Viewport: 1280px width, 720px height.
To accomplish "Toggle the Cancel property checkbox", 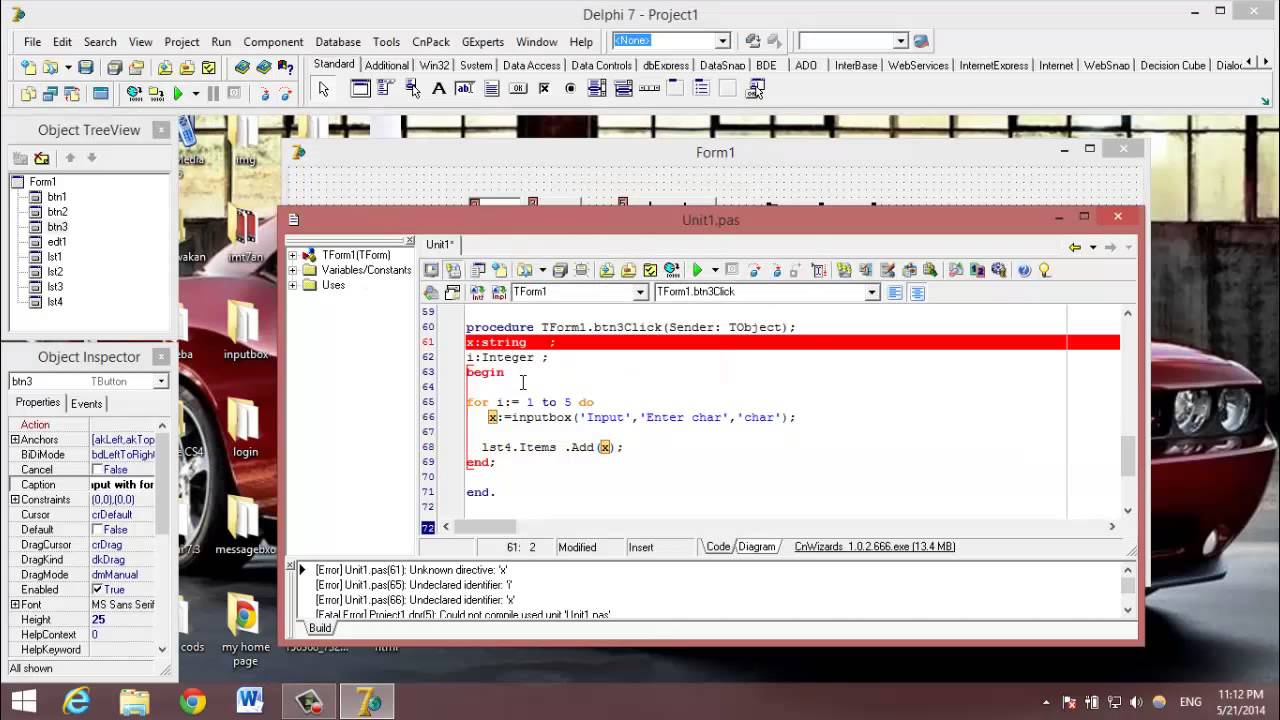I will [x=98, y=469].
